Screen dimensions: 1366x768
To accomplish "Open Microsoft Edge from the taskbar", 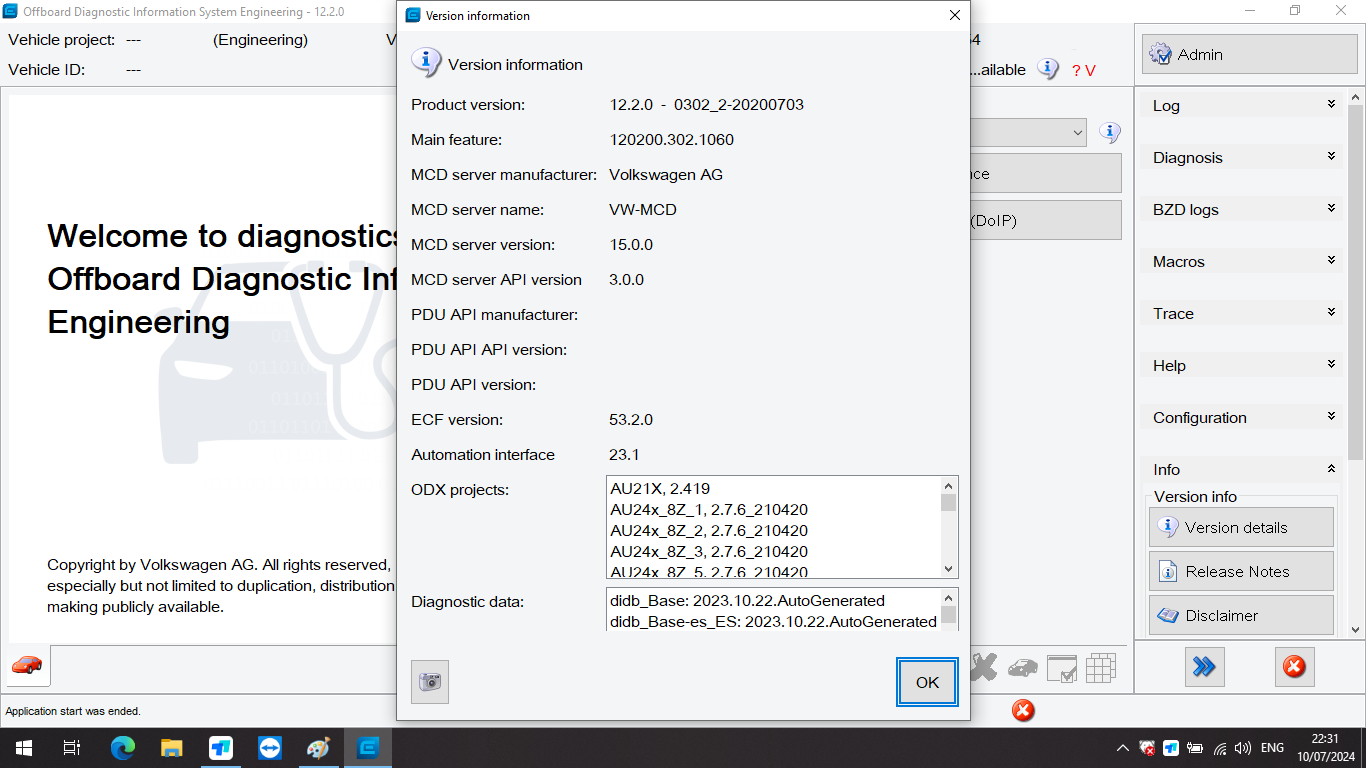I will coord(123,748).
